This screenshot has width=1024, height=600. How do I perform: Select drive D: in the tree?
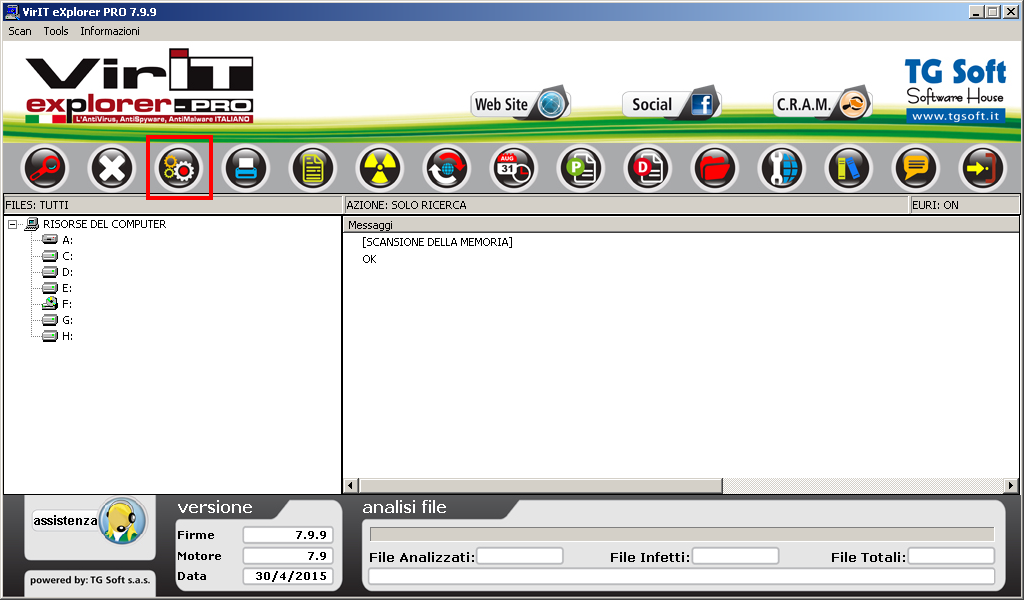click(x=67, y=272)
